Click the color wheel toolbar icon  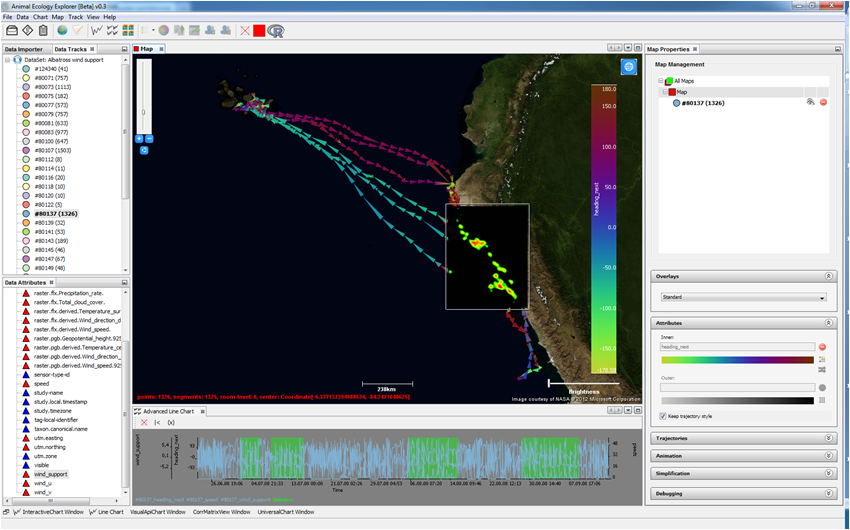pos(164,31)
